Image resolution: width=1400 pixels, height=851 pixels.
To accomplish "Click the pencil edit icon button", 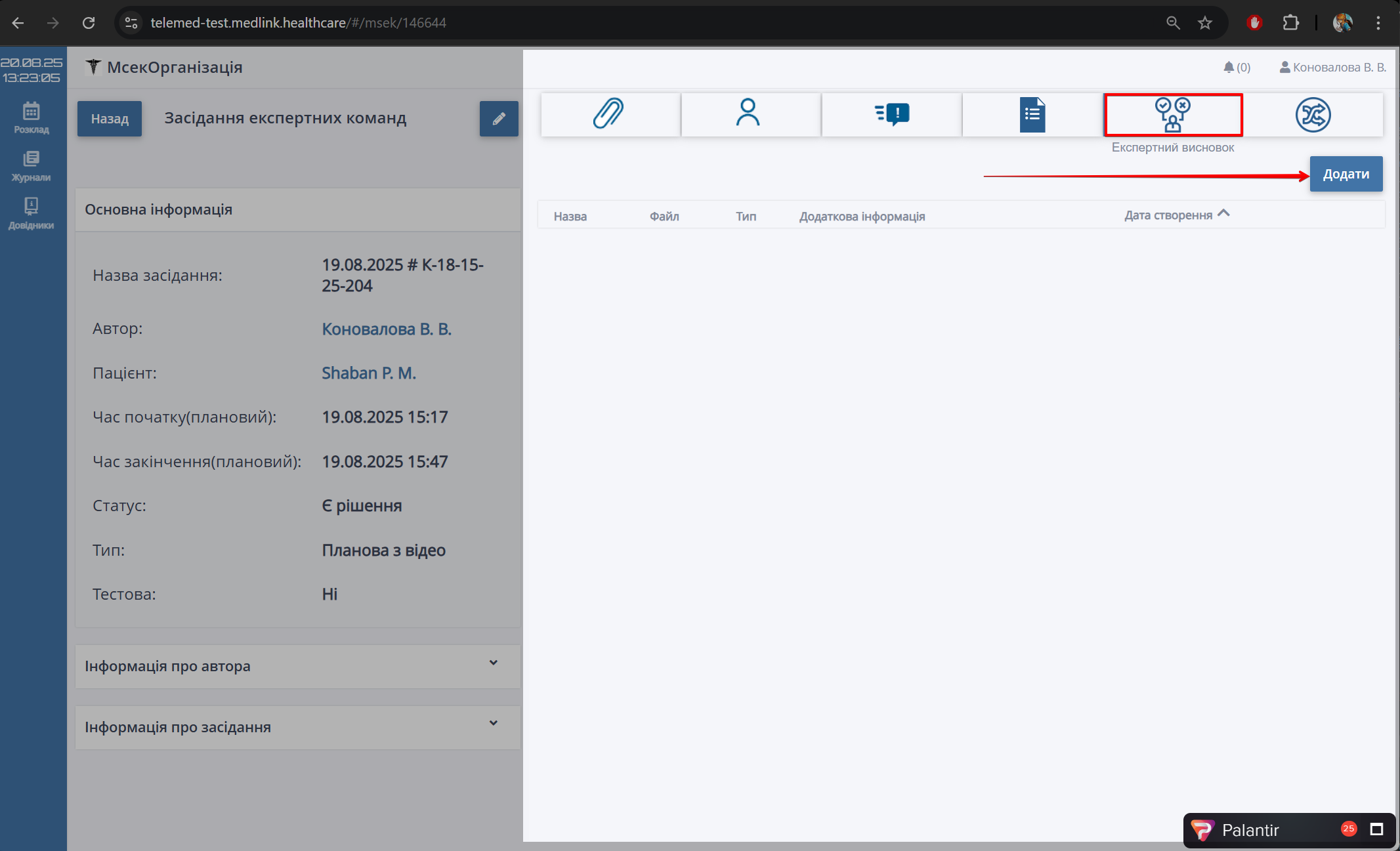I will [x=499, y=119].
